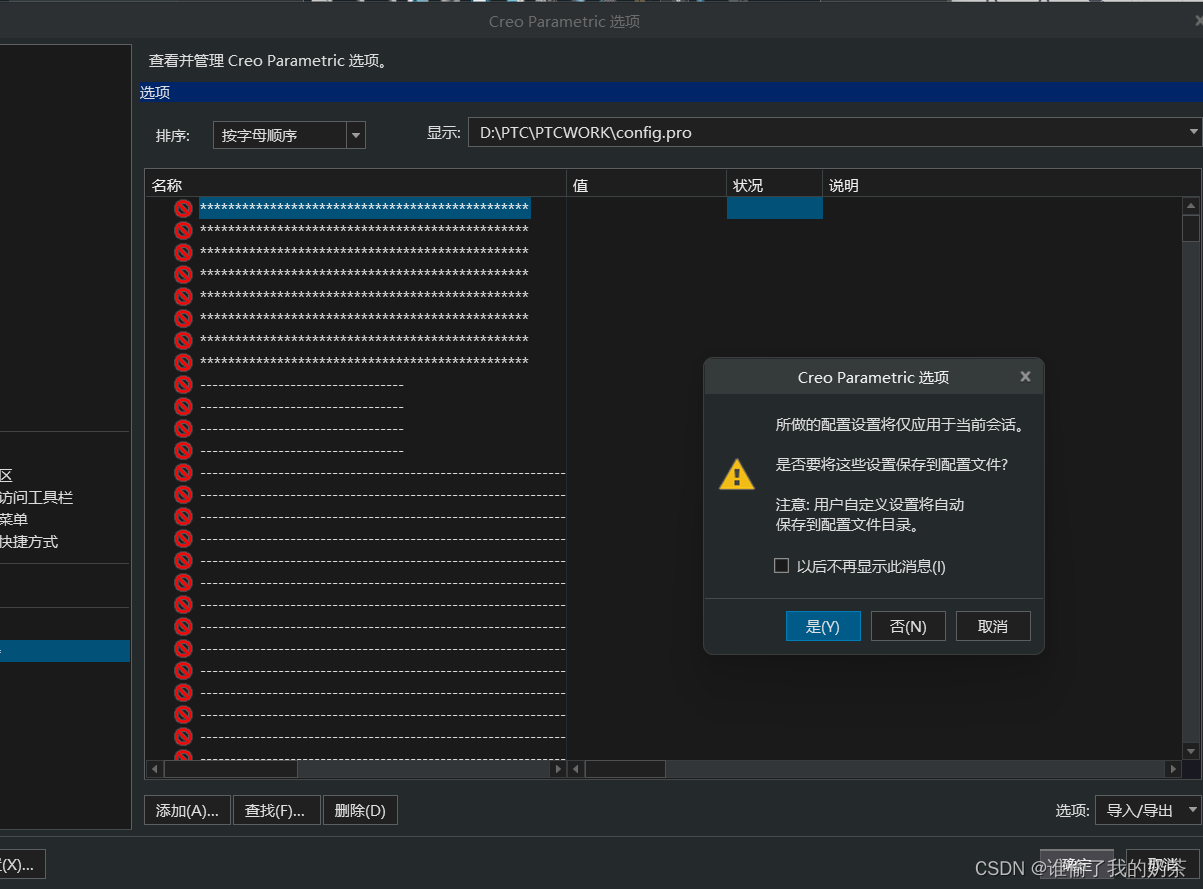Image resolution: width=1203 pixels, height=889 pixels.
Task: Expand the config.pro file path dropdown
Action: 1192,131
